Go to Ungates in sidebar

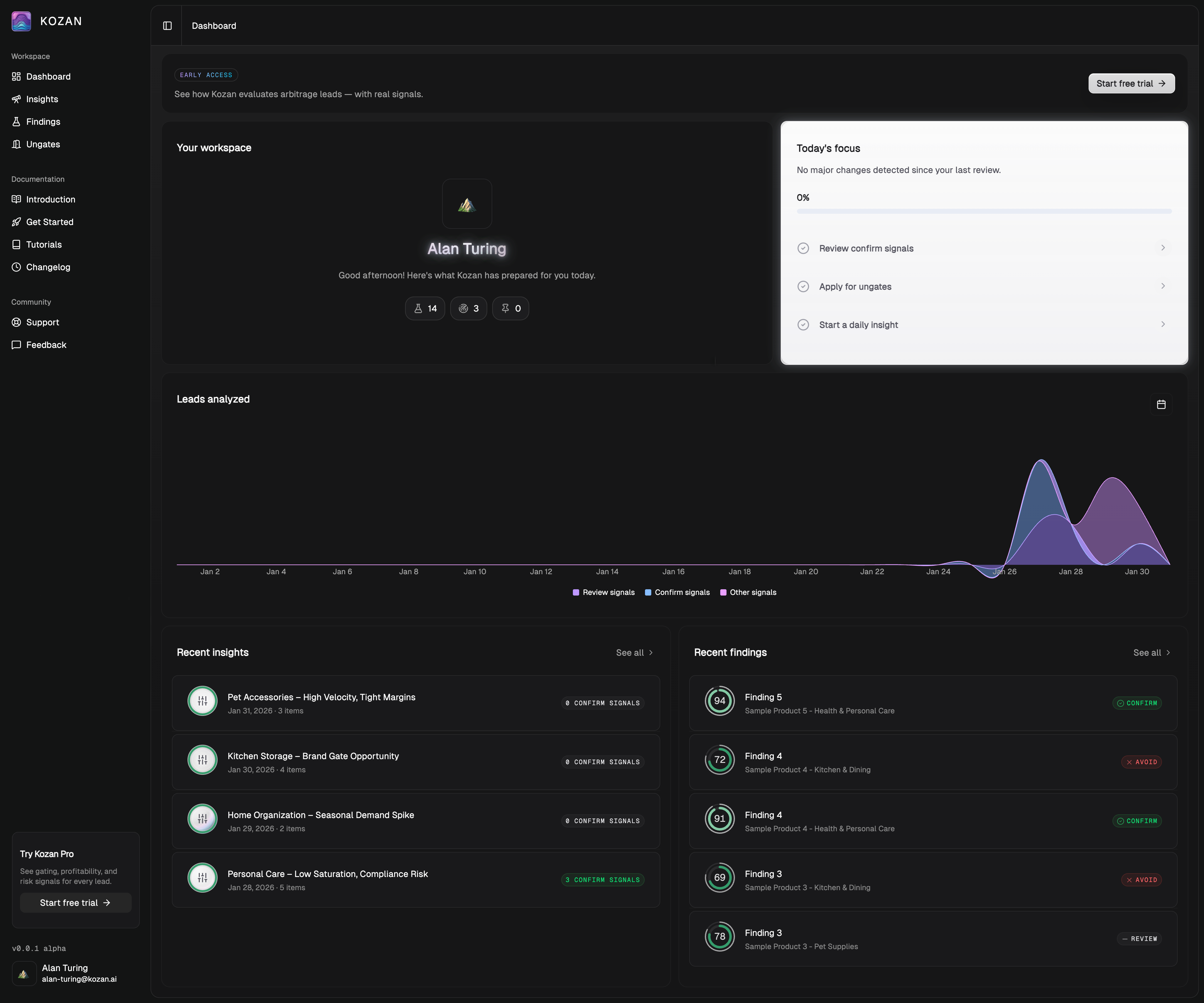pyautogui.click(x=43, y=144)
